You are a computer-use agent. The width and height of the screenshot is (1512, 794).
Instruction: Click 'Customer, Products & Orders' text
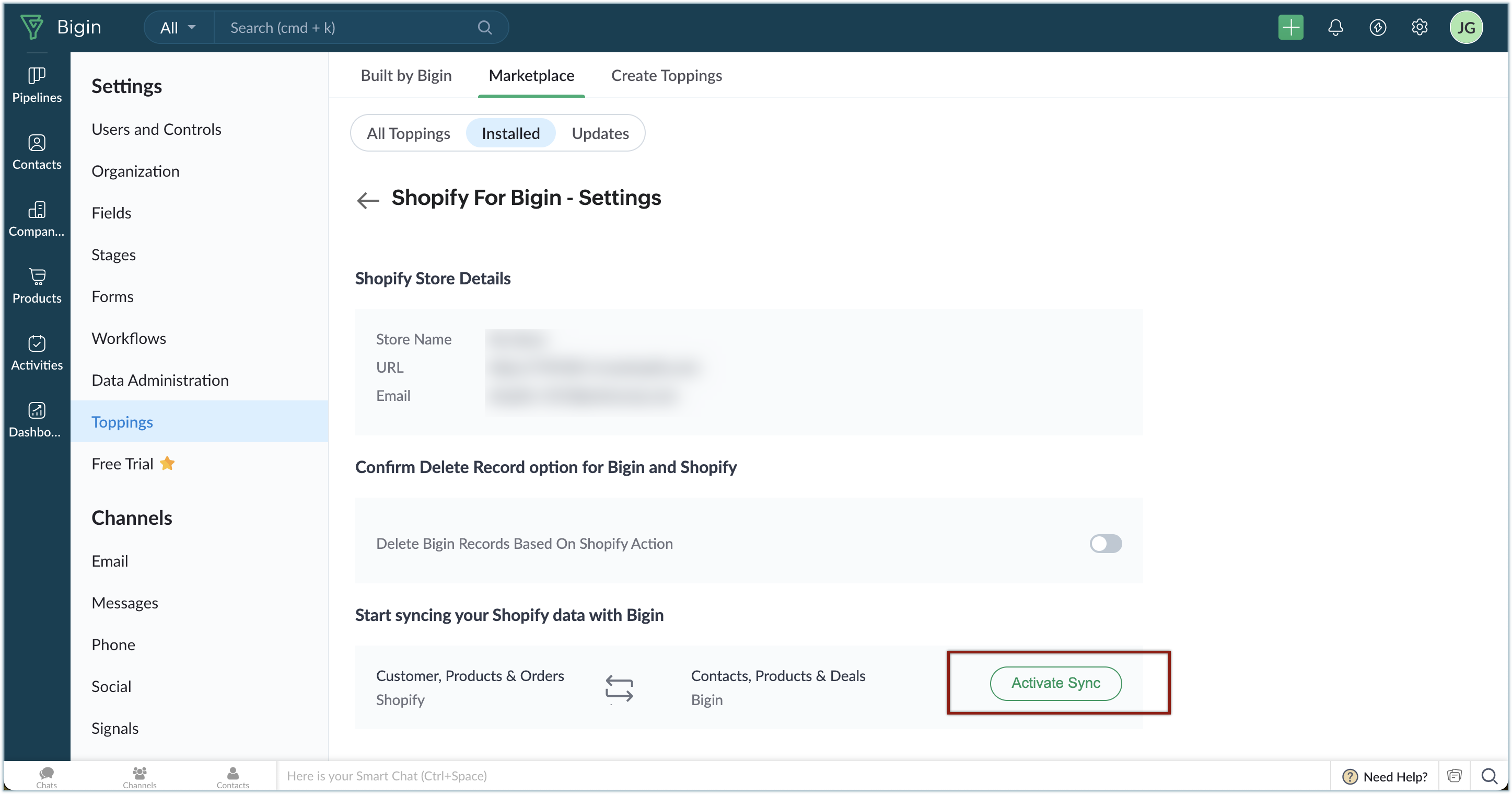click(x=470, y=675)
